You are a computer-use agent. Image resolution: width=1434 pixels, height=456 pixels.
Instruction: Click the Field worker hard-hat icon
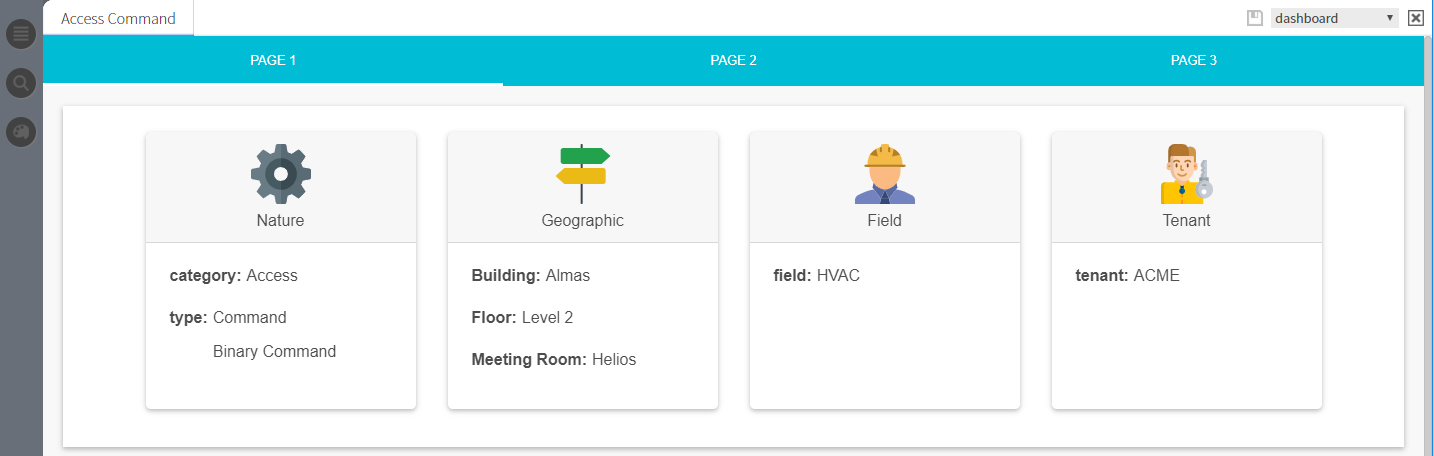(884, 174)
